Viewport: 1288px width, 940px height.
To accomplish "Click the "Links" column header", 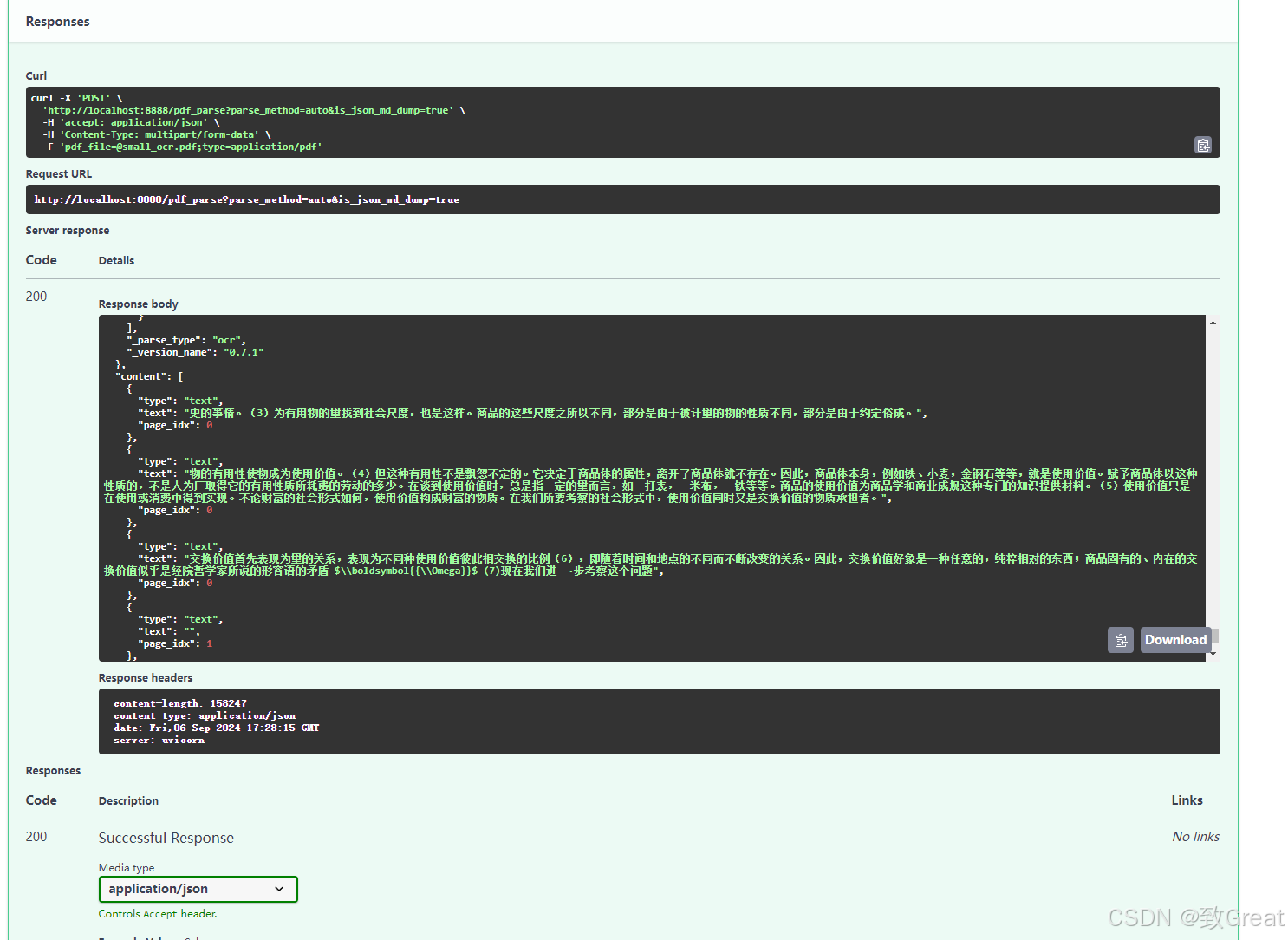I will (1187, 800).
